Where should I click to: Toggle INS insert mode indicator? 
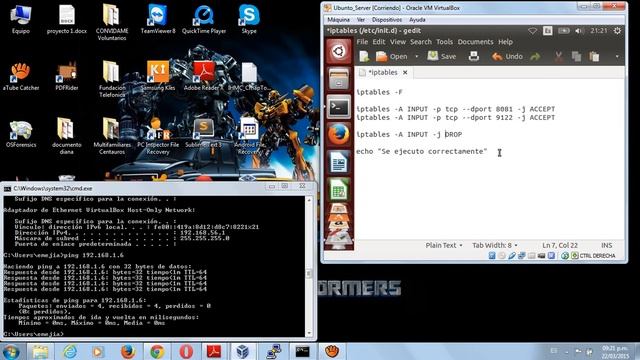[x=606, y=245]
